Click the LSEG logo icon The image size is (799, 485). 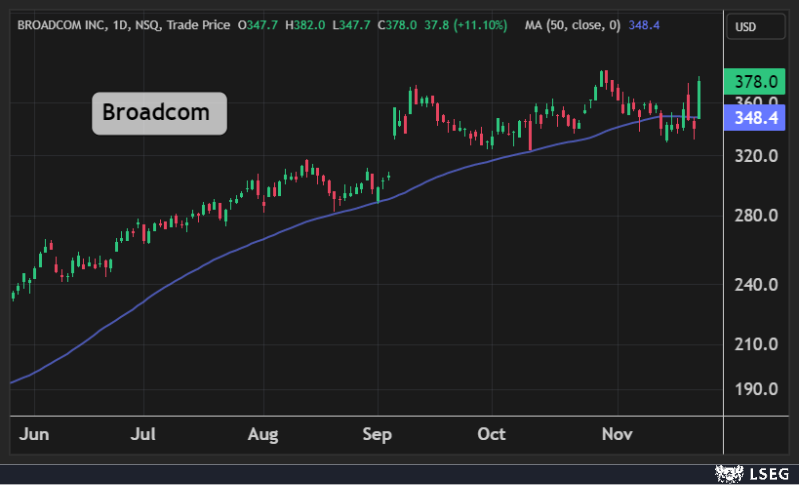727,472
